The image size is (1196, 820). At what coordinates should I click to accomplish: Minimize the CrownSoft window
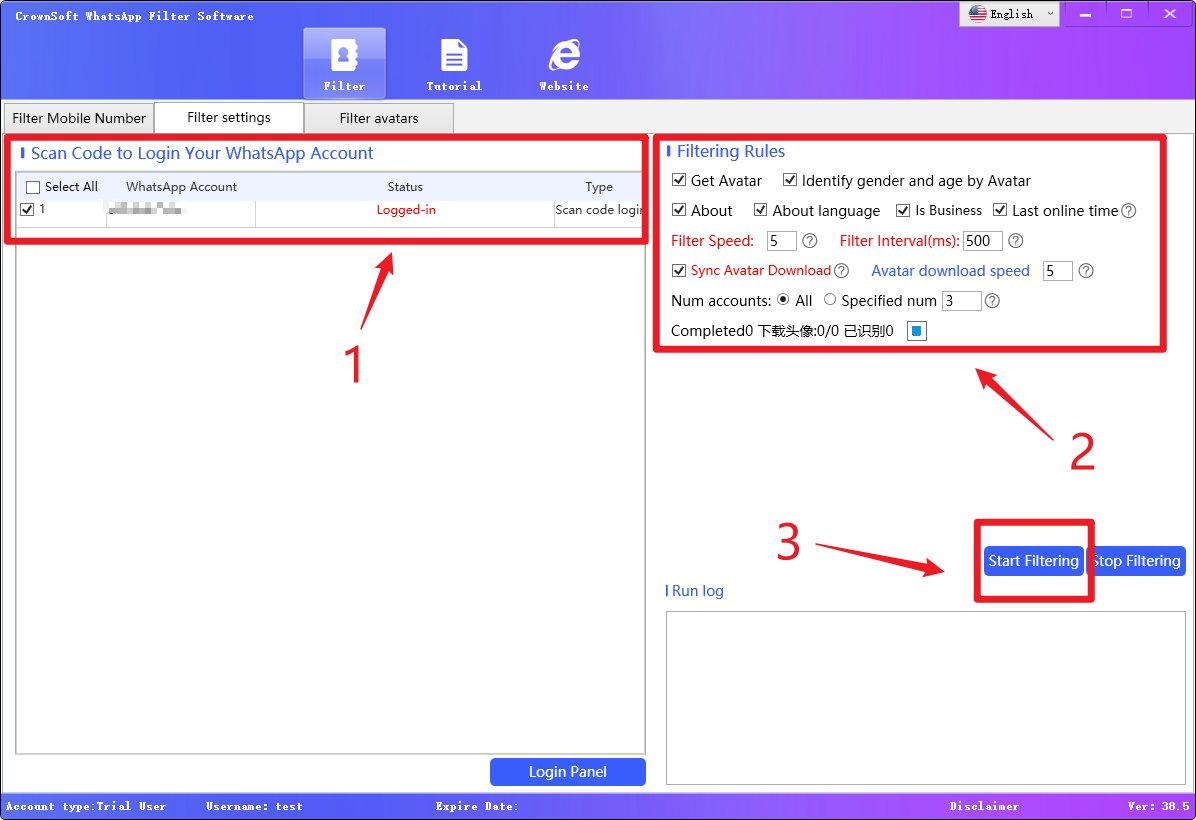[1085, 14]
